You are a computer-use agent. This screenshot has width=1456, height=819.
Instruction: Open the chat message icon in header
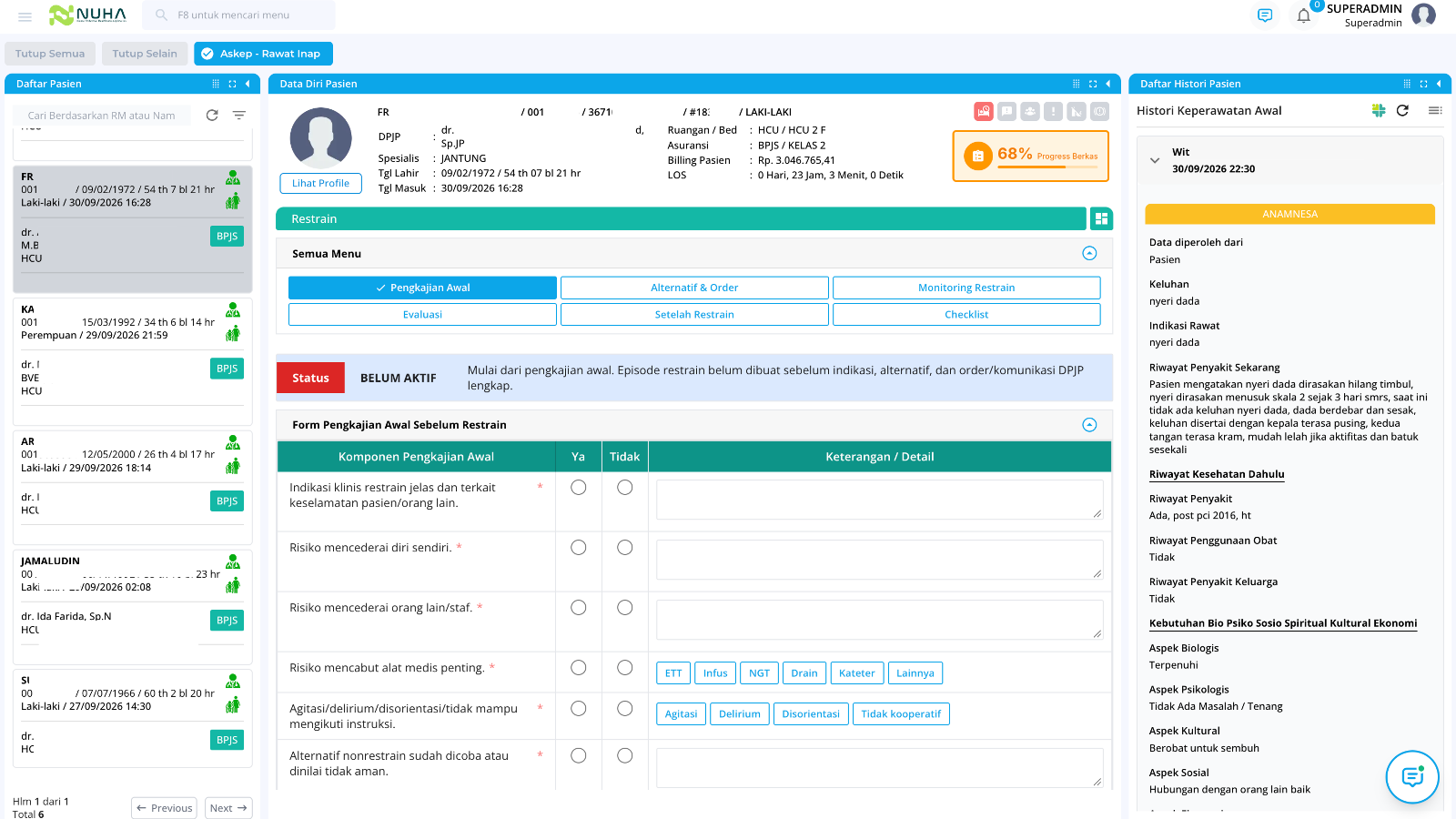click(1265, 15)
